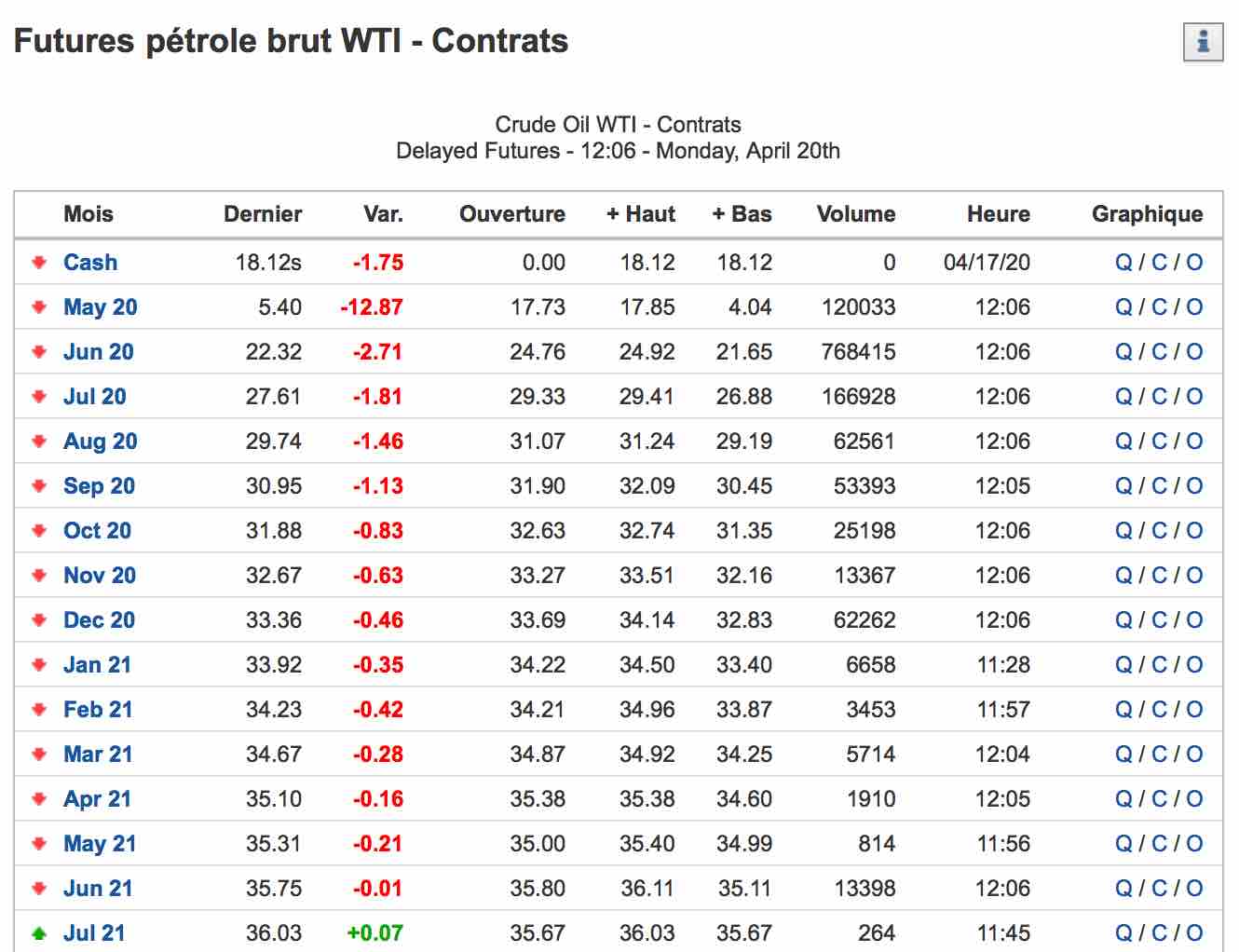Screen dimensions: 1239x952
Task: Click the red arrow icon next to Dec 20
Action: pos(39,620)
